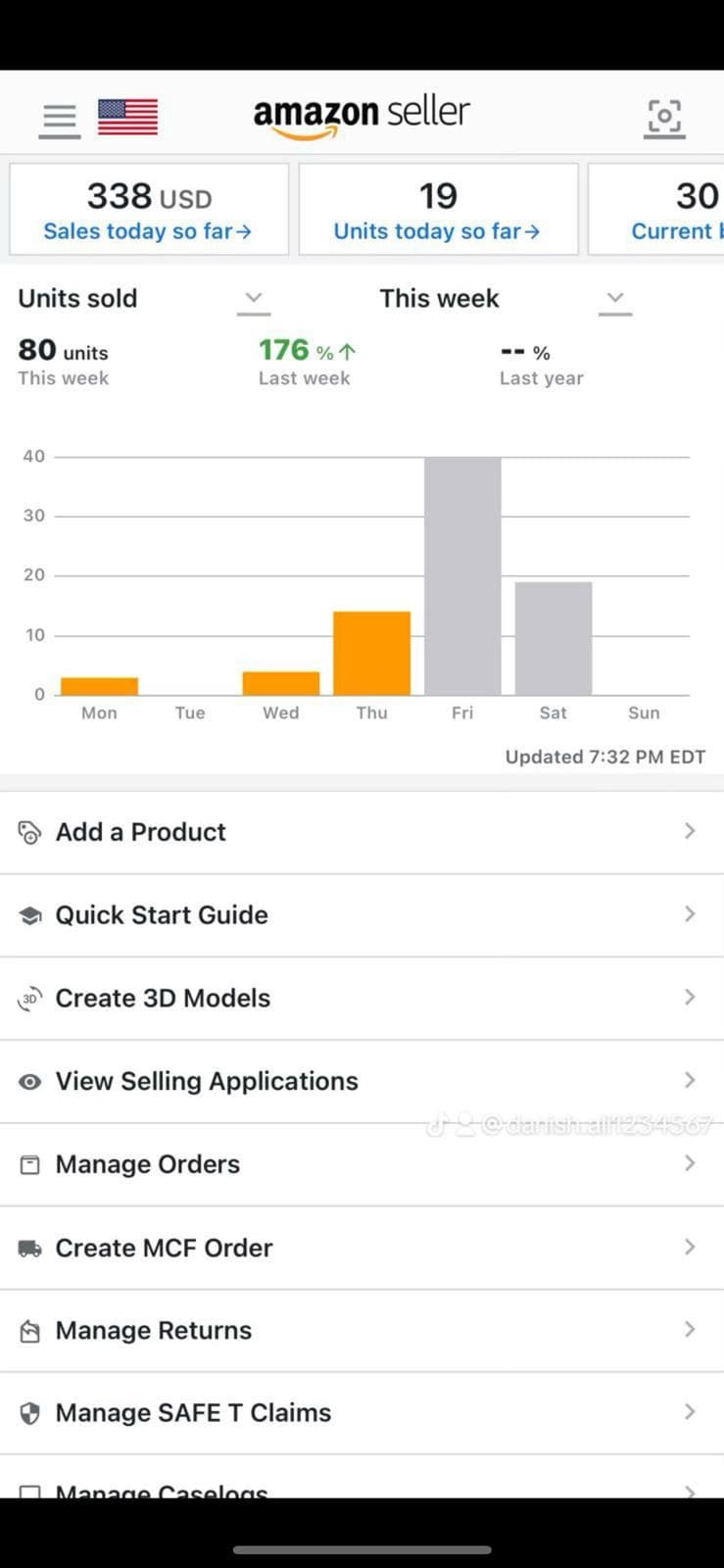Viewport: 724px width, 1568px height.
Task: Open the Manage Orders chevron arrow
Action: point(690,1163)
